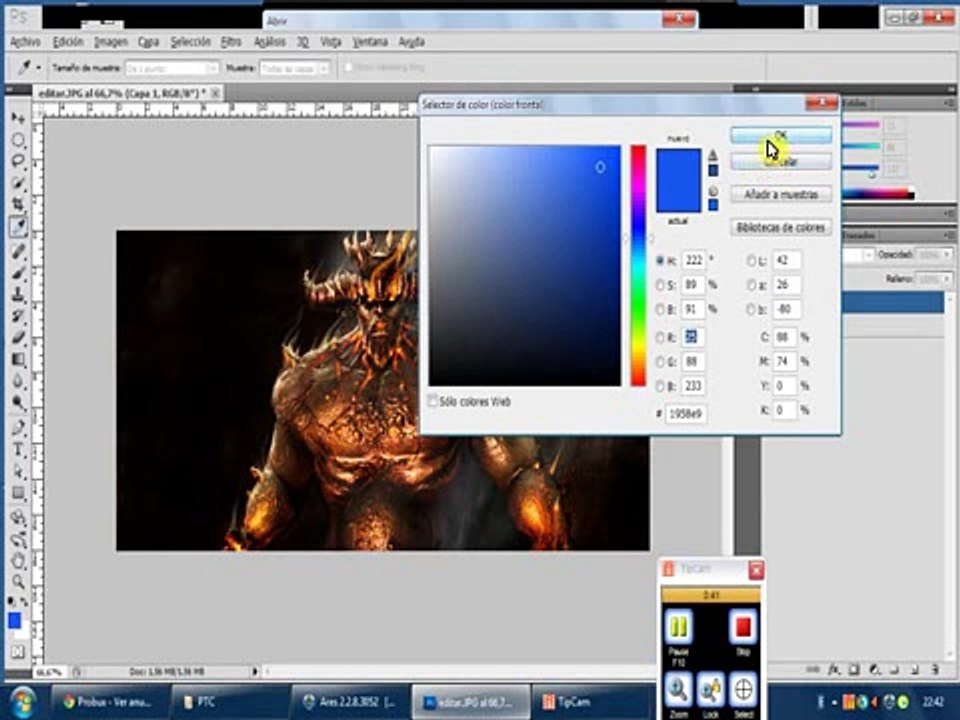Select the G green radio button

660,362
